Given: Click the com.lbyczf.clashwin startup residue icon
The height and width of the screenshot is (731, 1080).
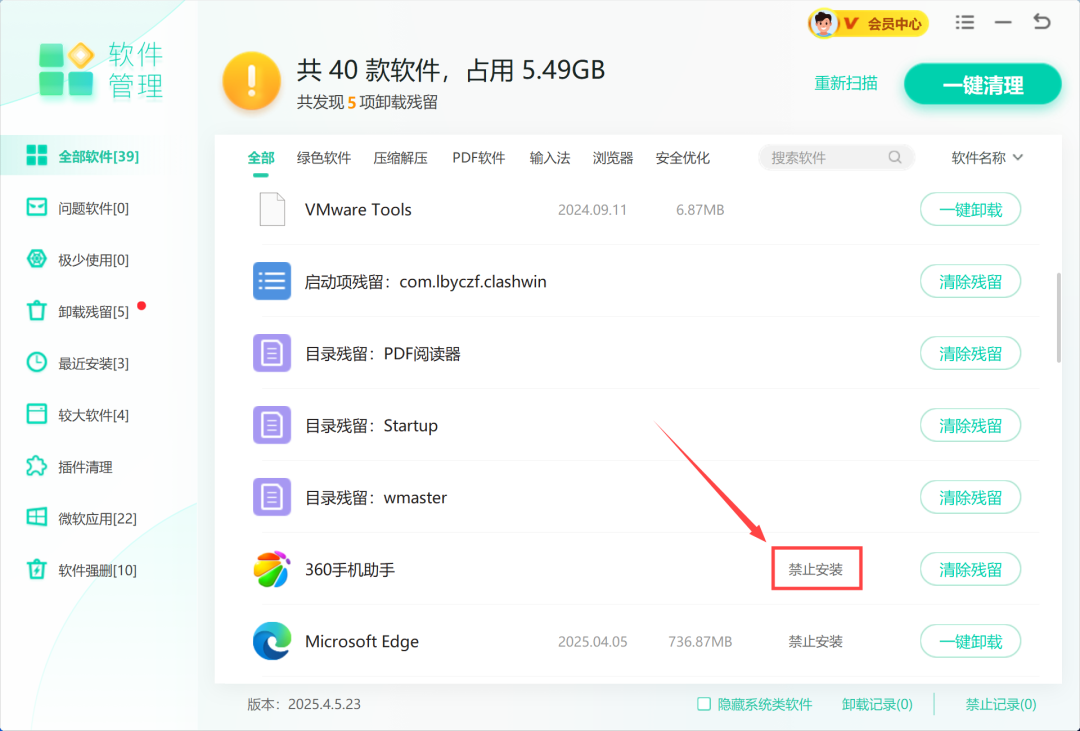Looking at the screenshot, I should [272, 281].
